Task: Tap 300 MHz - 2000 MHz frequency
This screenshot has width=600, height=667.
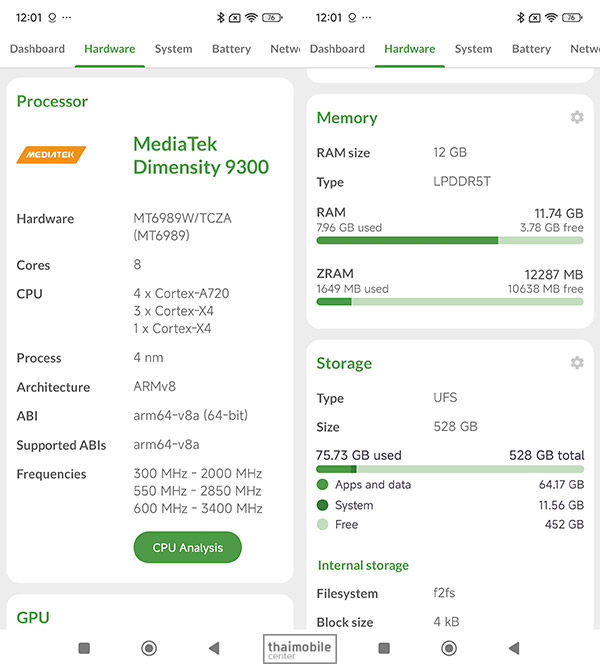Action: pos(198,473)
